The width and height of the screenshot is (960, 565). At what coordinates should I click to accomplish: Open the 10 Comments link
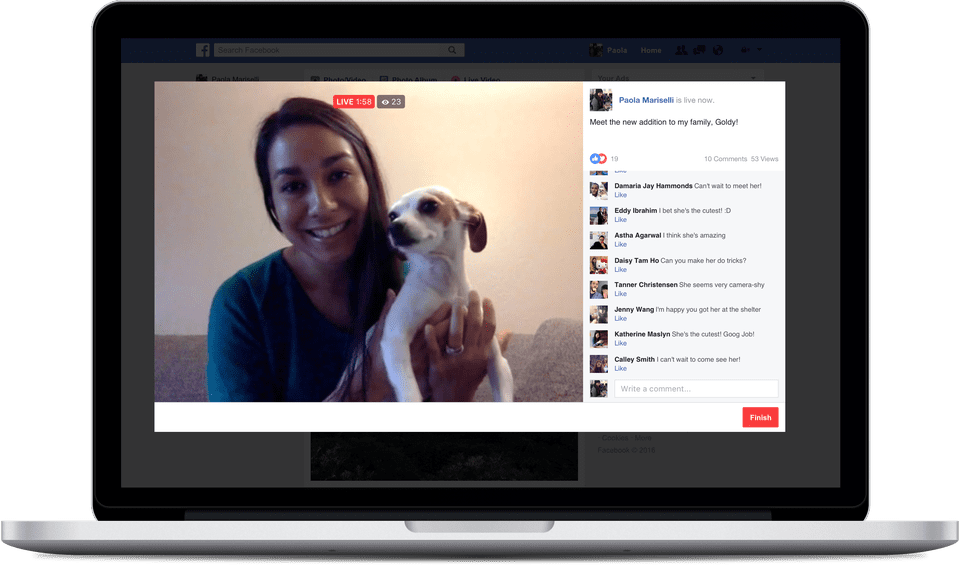click(726, 159)
